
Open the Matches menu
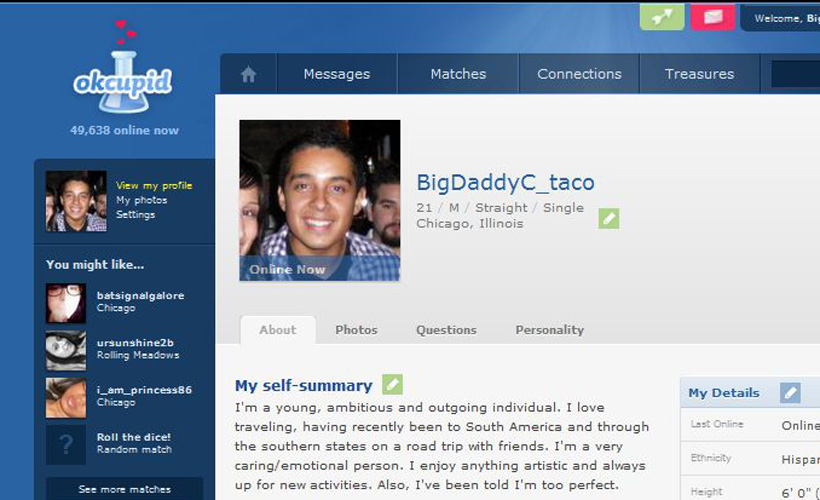click(x=458, y=74)
